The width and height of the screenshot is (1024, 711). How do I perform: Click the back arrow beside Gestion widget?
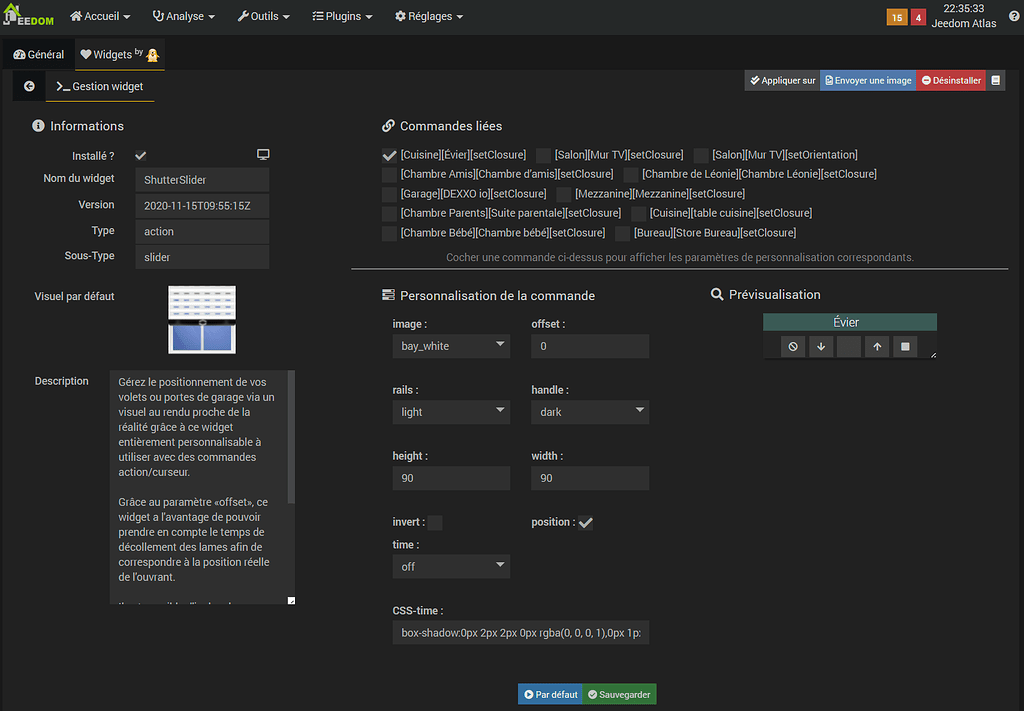(28, 86)
